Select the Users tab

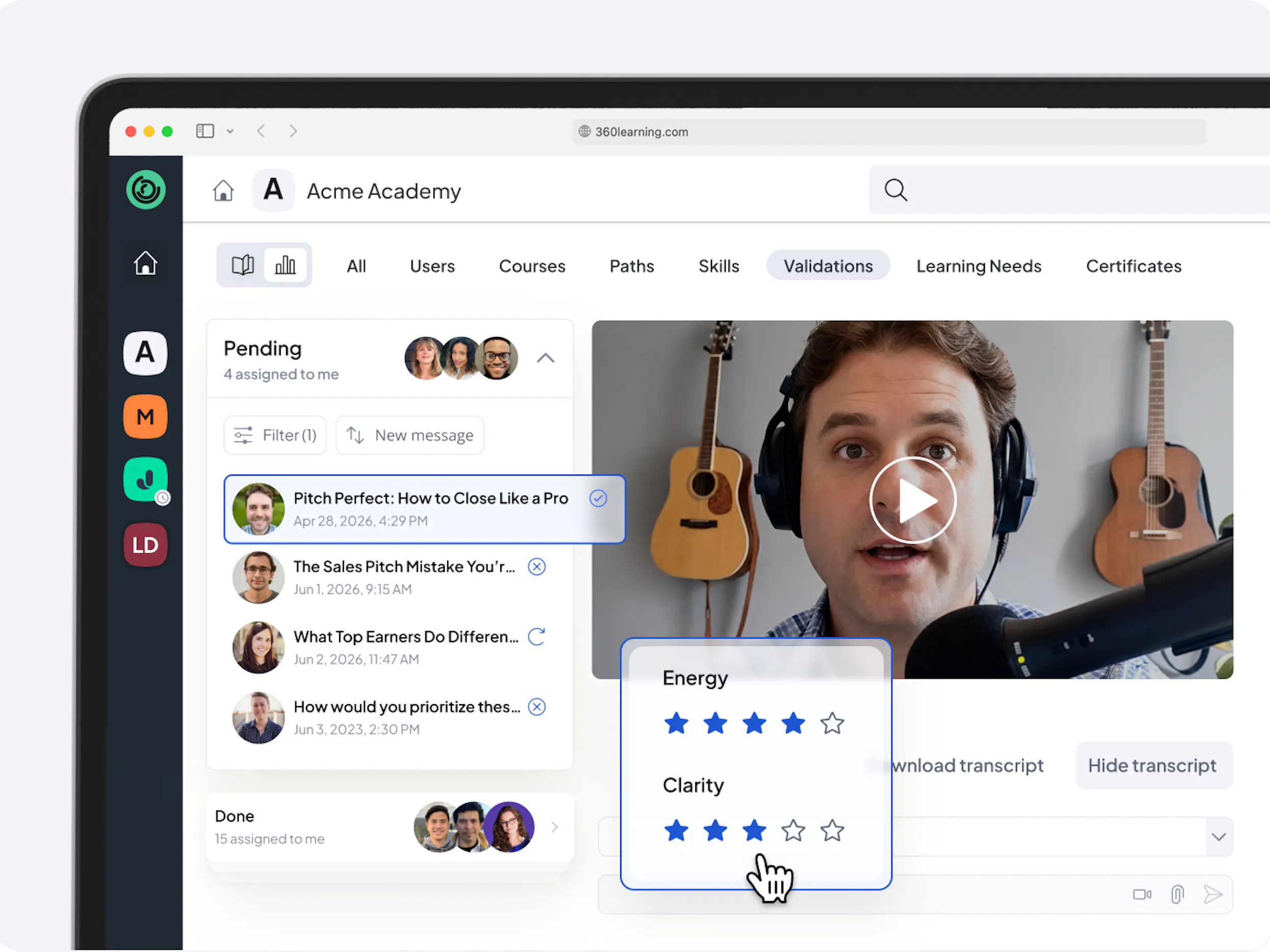(433, 266)
